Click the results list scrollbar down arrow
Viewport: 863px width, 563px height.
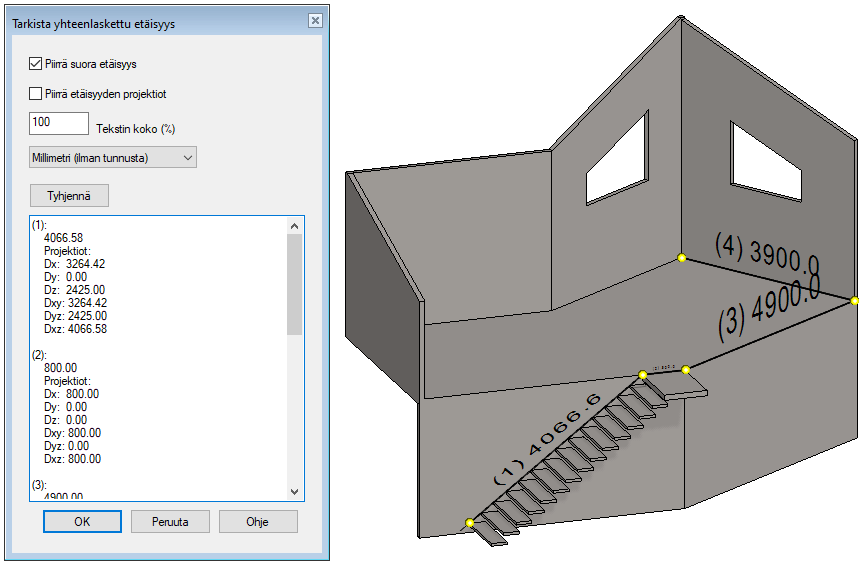tap(294, 491)
